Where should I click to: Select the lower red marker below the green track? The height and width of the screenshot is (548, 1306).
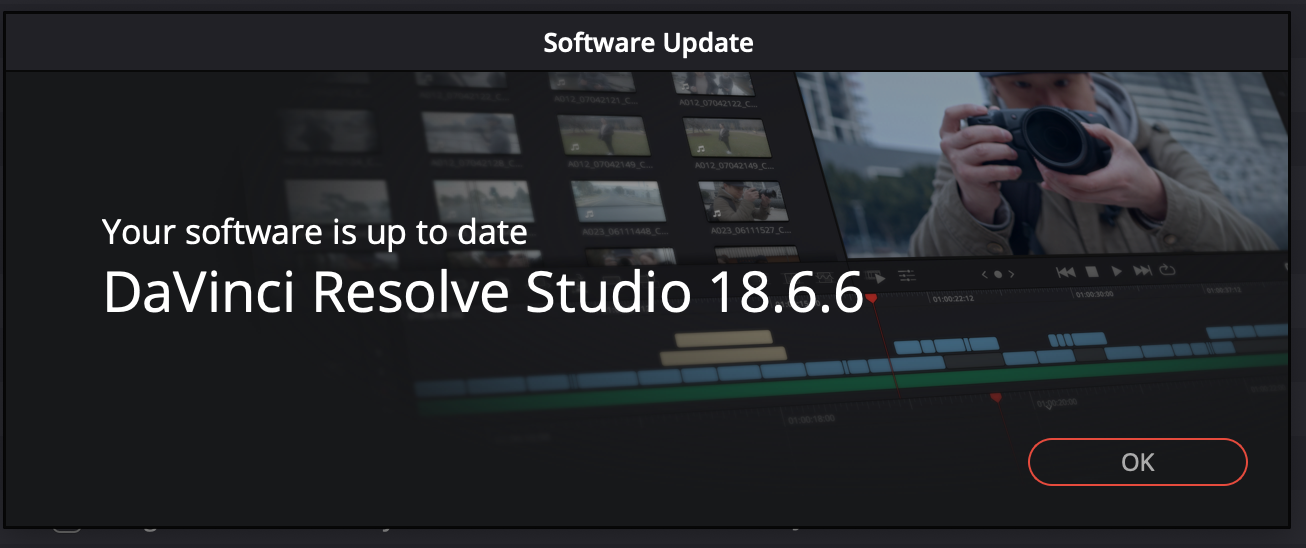[x=996, y=398]
